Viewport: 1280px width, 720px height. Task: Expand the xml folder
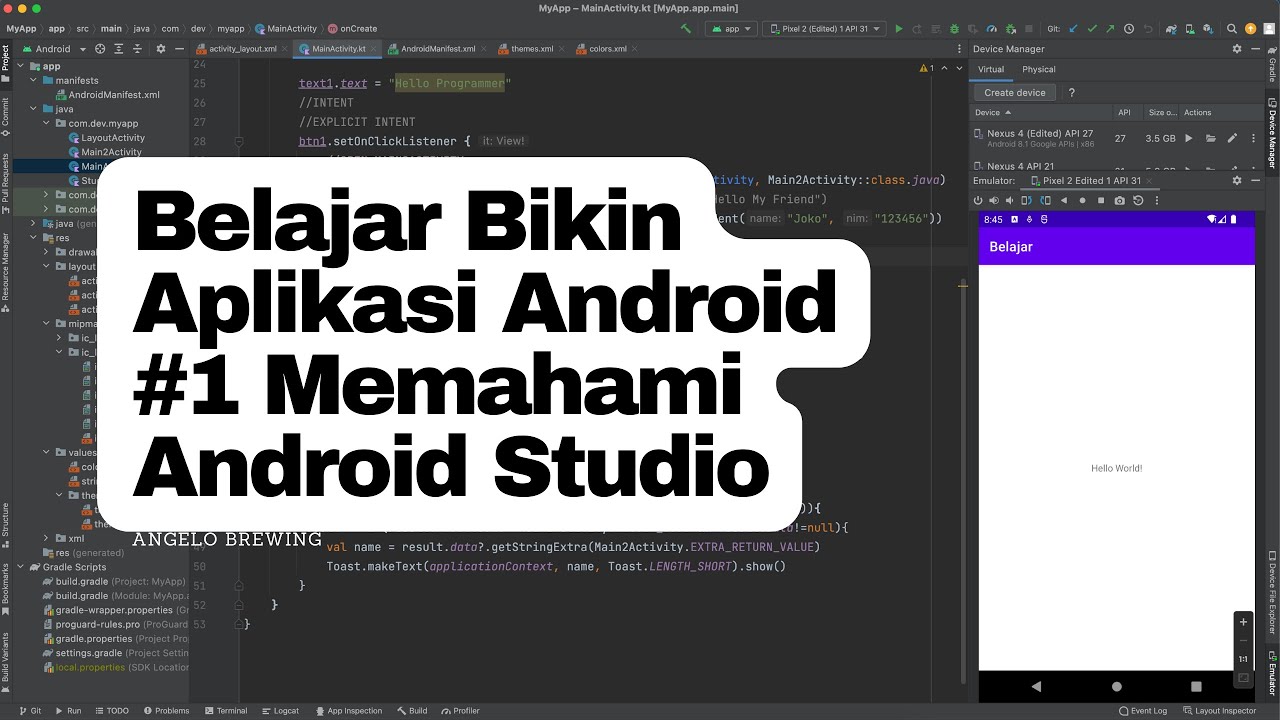click(x=46, y=538)
